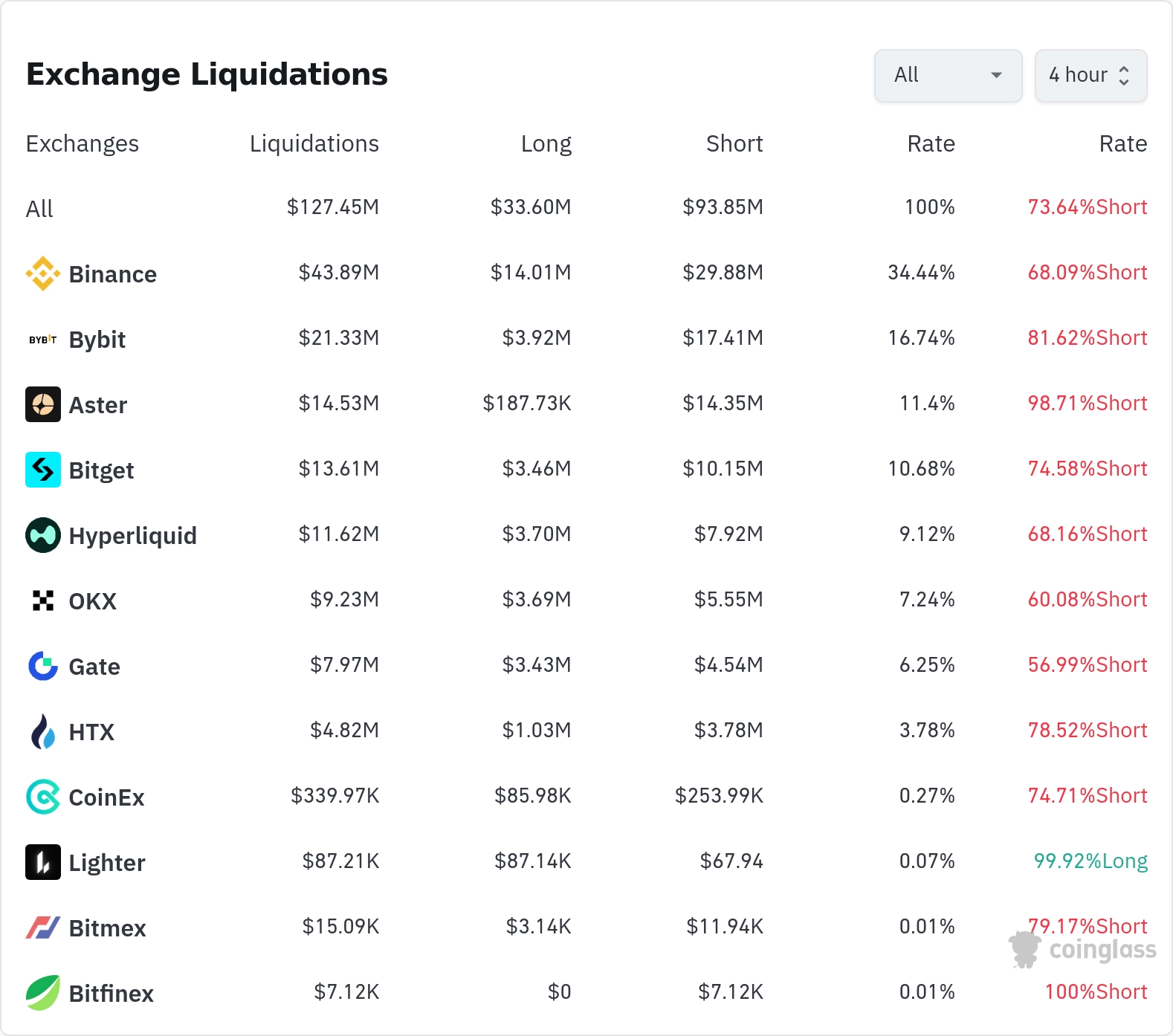Viewport: 1173px width, 1036px height.
Task: Click the OKX logo icon
Action: (x=43, y=600)
